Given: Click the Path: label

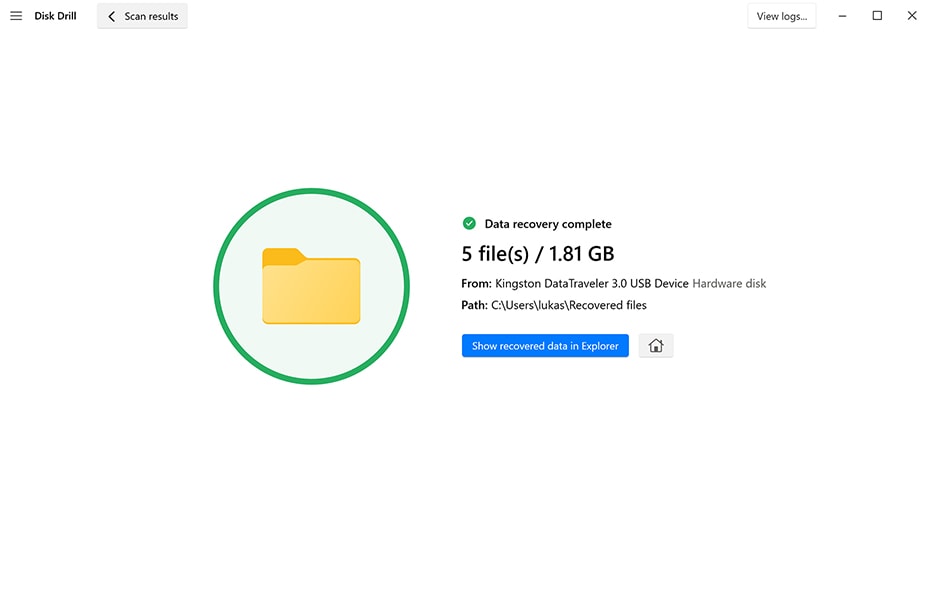Looking at the screenshot, I should tap(474, 305).
